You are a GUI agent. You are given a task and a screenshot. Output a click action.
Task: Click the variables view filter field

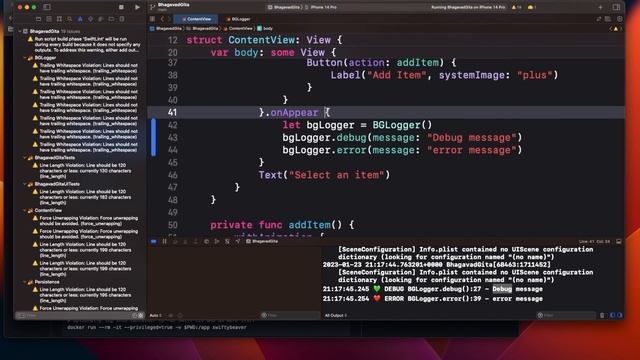[290, 316]
